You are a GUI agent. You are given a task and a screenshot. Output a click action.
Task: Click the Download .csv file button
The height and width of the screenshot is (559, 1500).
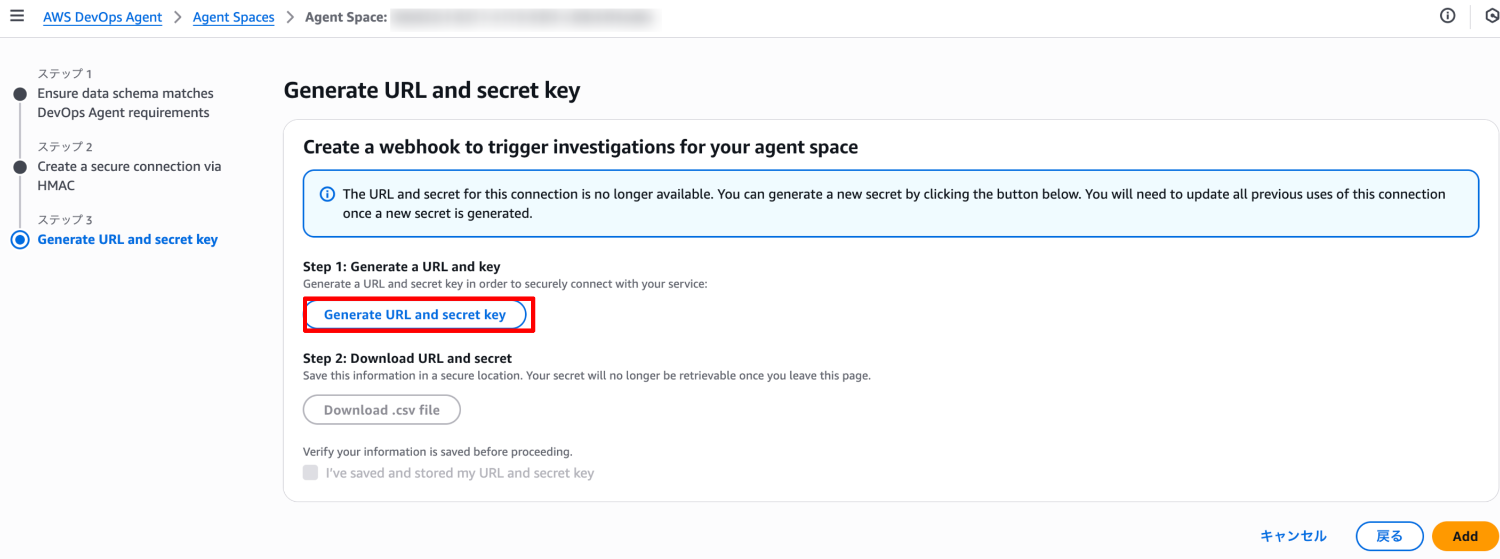(x=382, y=410)
